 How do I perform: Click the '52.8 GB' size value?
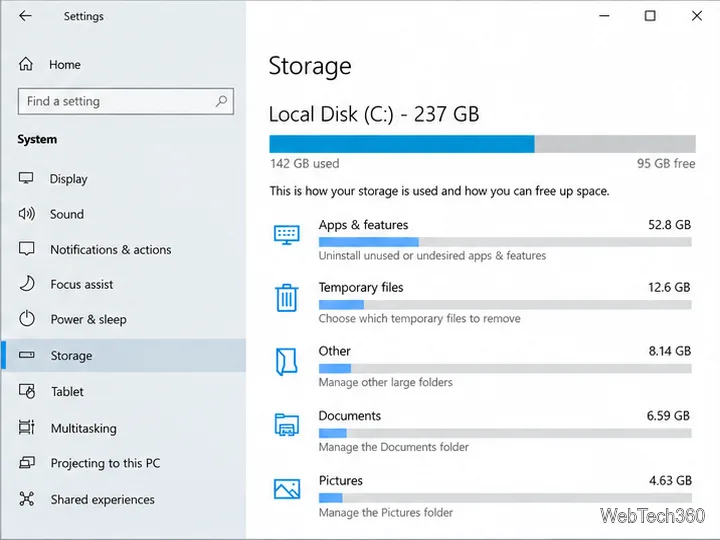coord(669,225)
